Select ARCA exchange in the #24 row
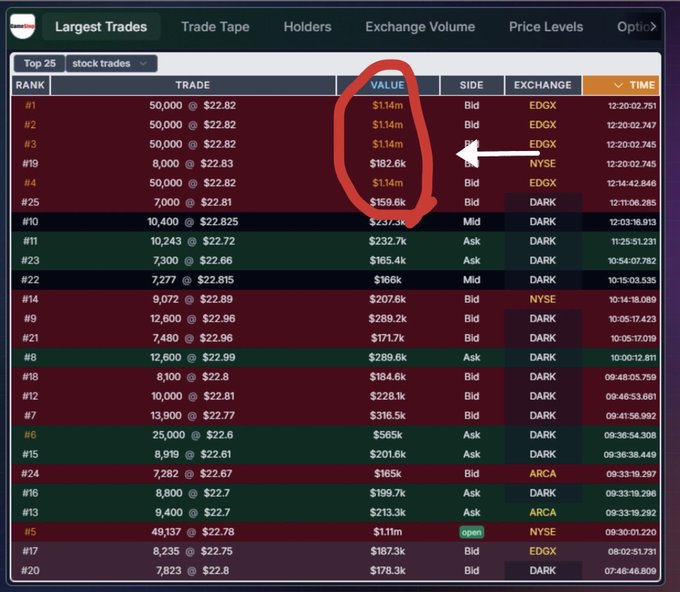This screenshot has width=680, height=592. click(543, 474)
